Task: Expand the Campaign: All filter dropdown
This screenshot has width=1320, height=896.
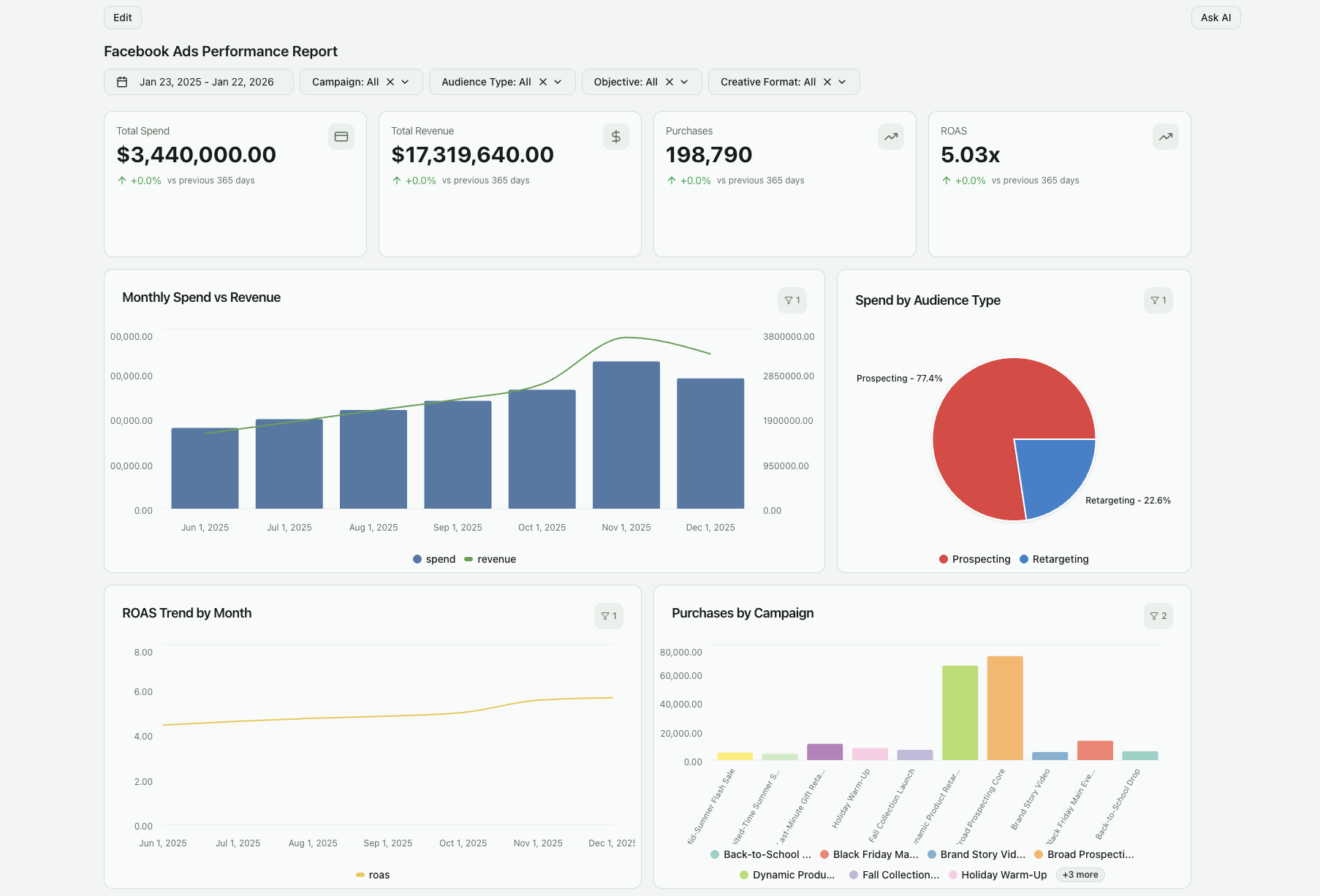Action: click(406, 82)
